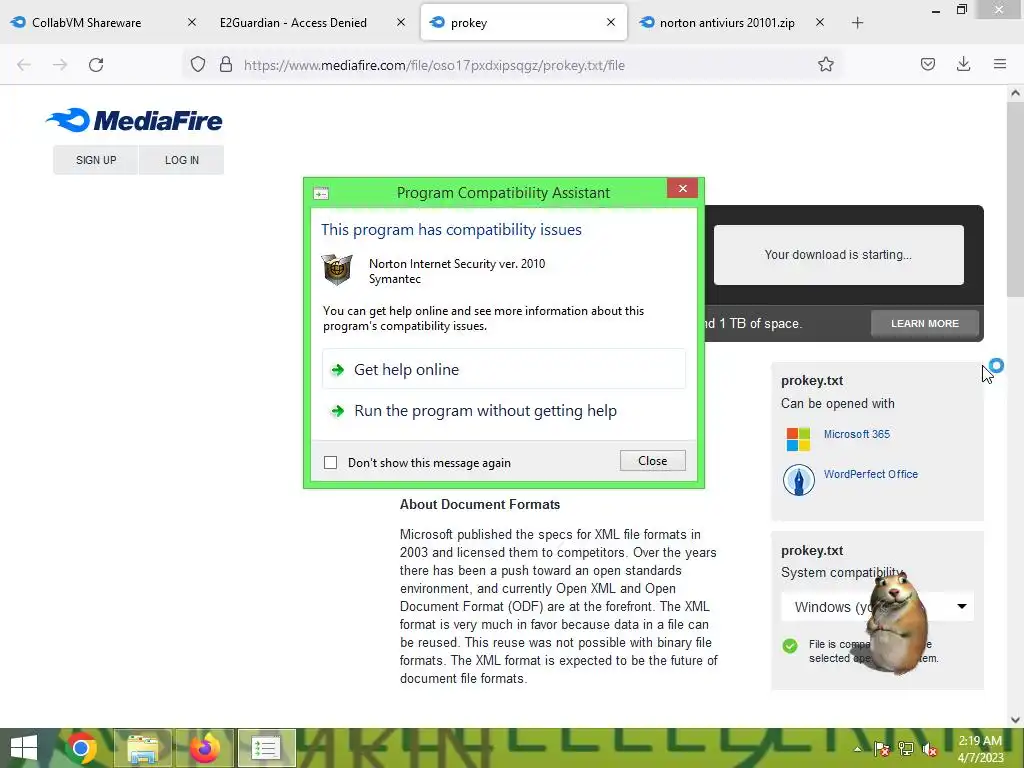The height and width of the screenshot is (768, 1024).
Task: Click the Norton Internet Security program icon
Action: 337,270
